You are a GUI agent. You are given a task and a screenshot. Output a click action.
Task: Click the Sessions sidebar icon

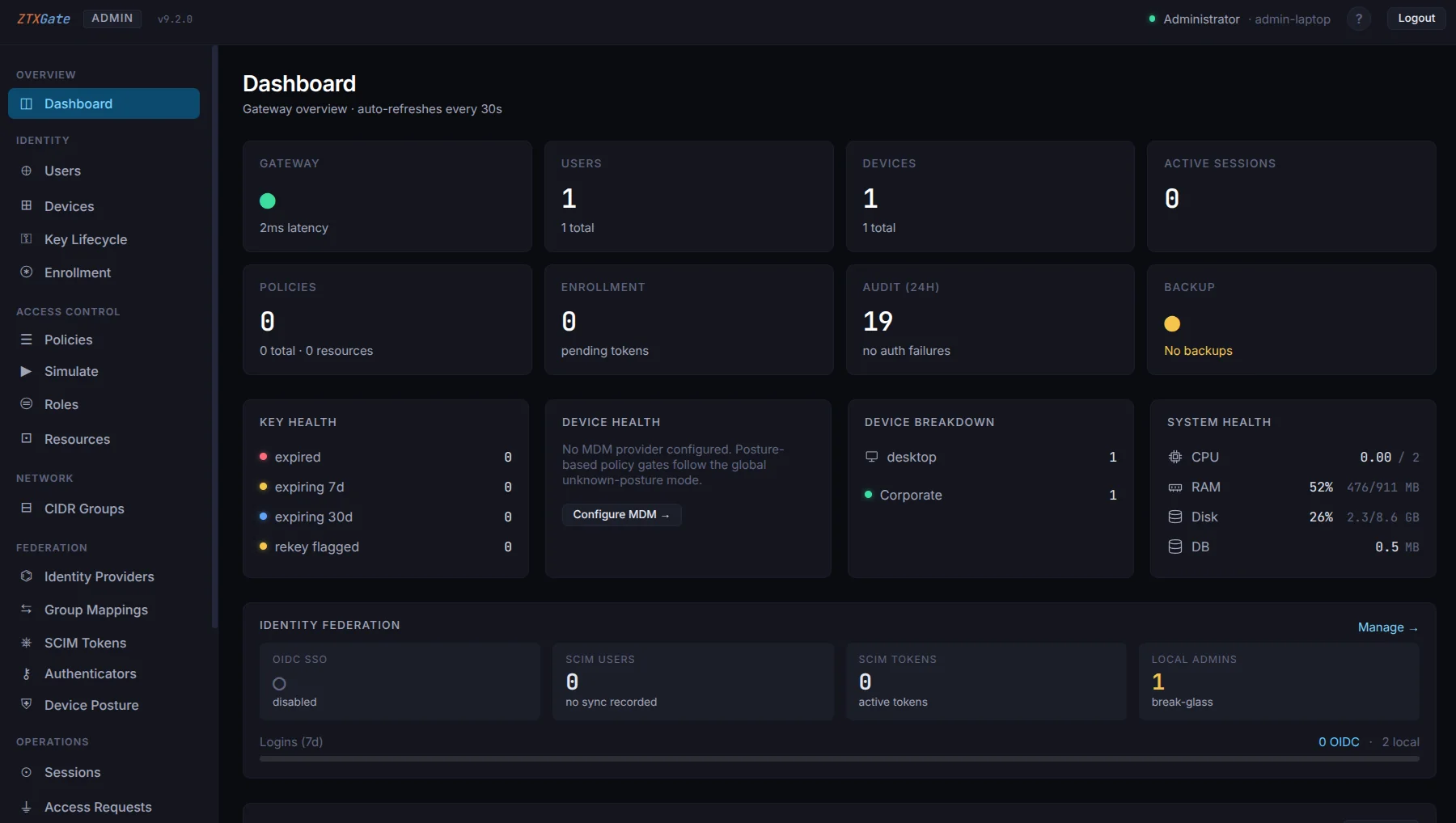(x=26, y=772)
